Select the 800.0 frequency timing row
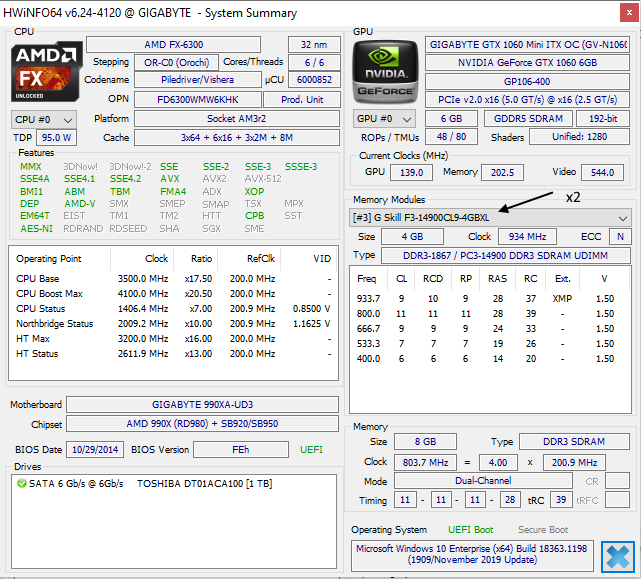 pyautogui.click(x=490, y=314)
